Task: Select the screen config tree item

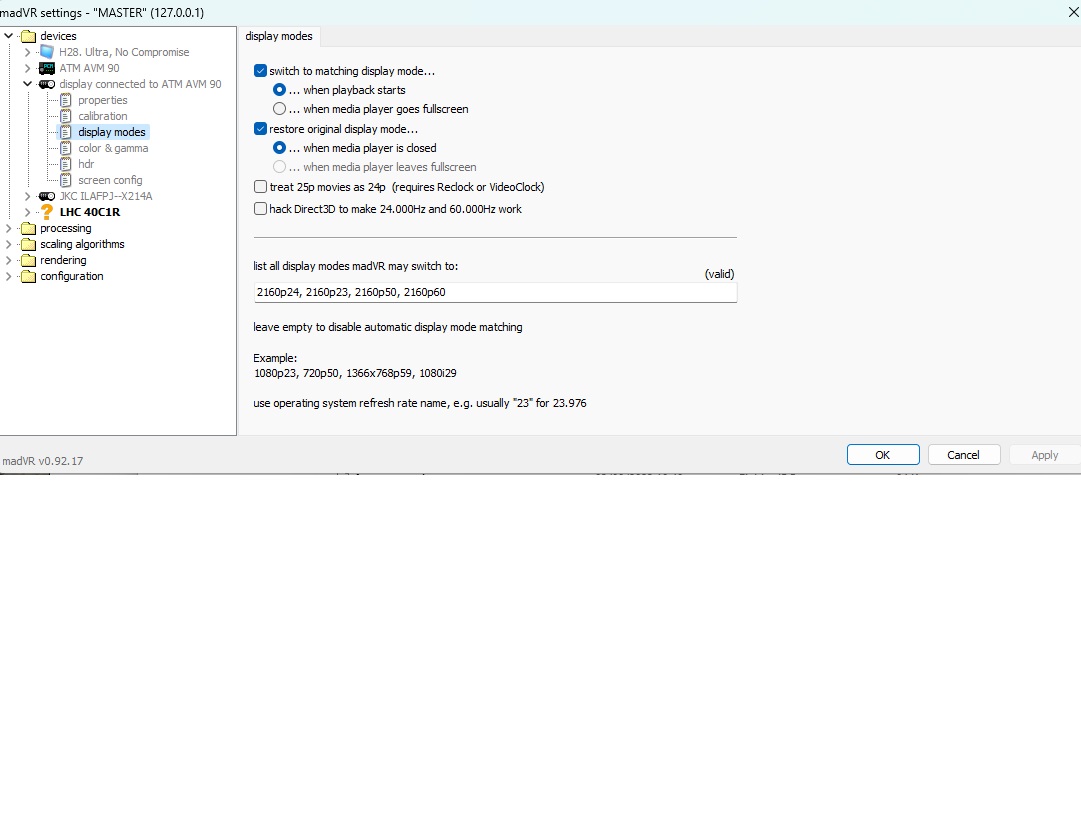Action: click(110, 180)
